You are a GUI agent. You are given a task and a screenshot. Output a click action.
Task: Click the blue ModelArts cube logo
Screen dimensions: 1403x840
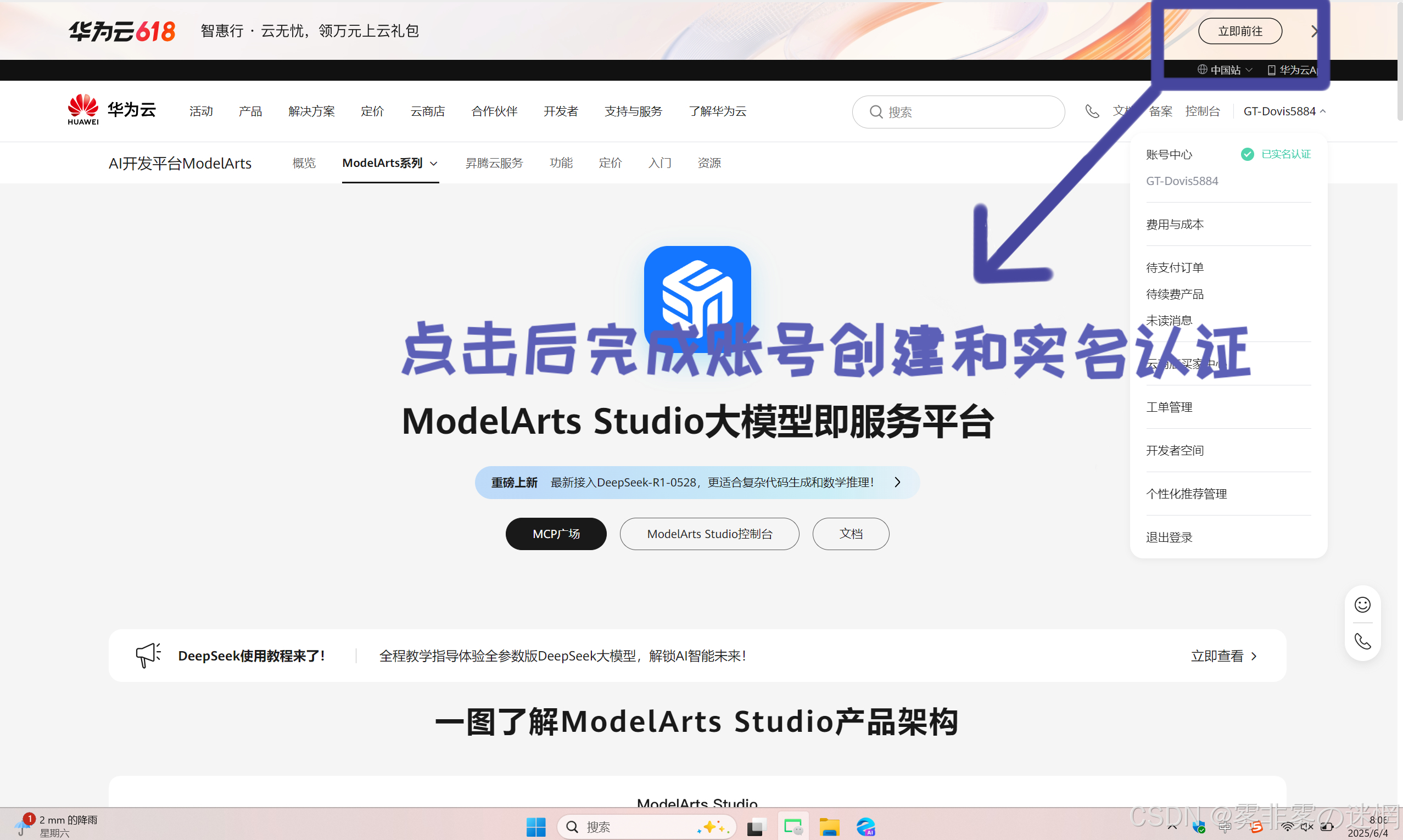click(x=697, y=289)
